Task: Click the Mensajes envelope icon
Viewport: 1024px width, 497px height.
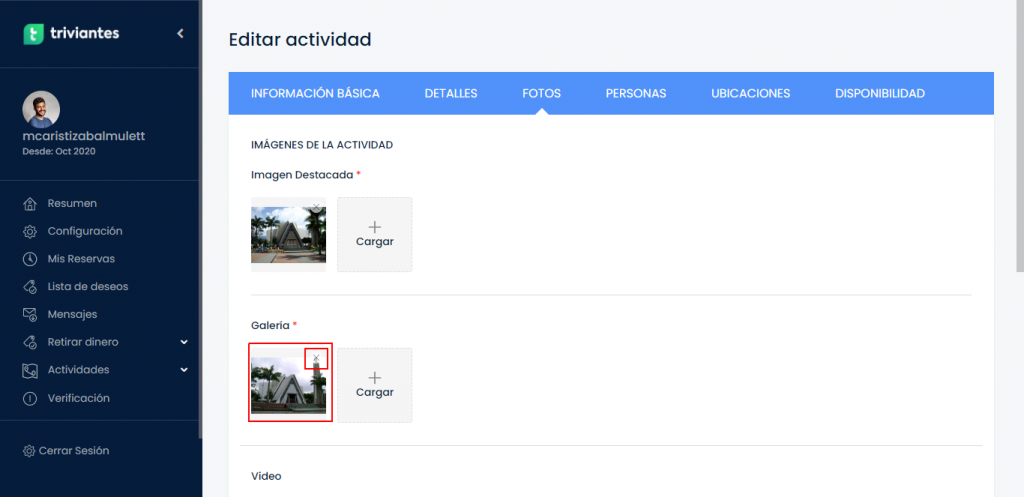Action: pyautogui.click(x=29, y=315)
